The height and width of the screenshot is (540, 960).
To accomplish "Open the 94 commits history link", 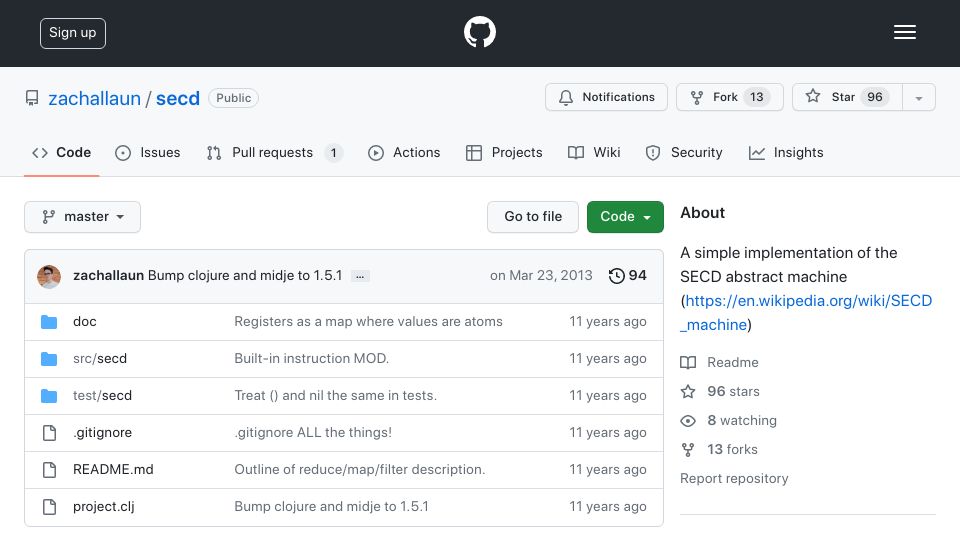I will (628, 276).
